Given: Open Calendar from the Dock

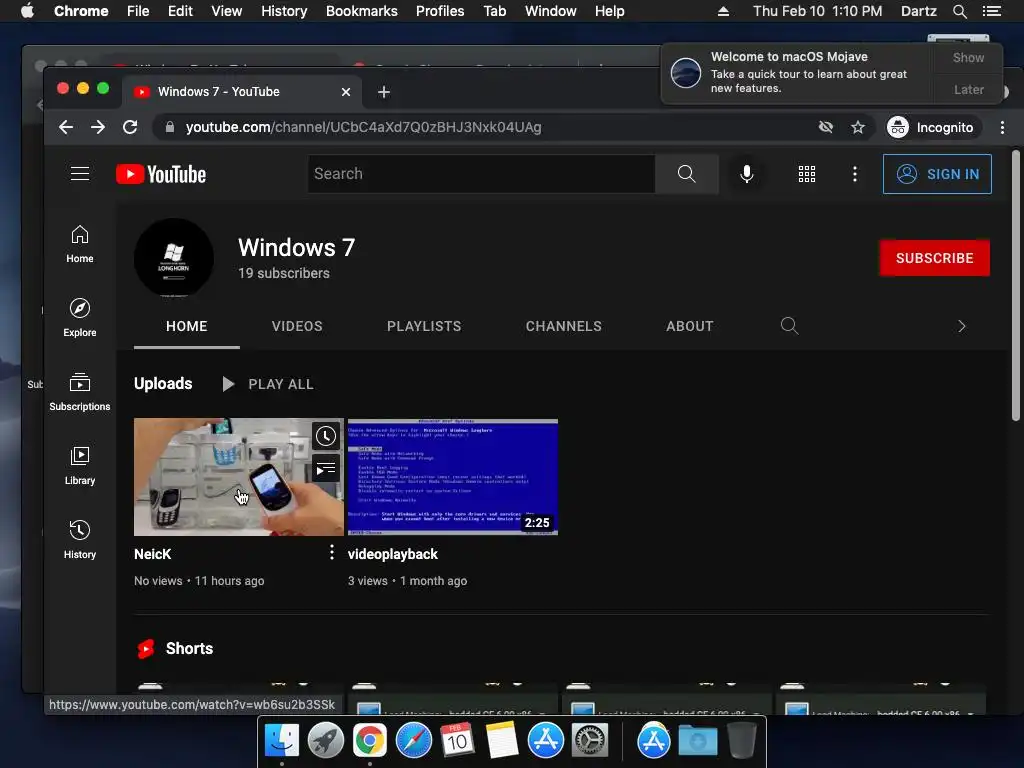Looking at the screenshot, I should tap(457, 741).
